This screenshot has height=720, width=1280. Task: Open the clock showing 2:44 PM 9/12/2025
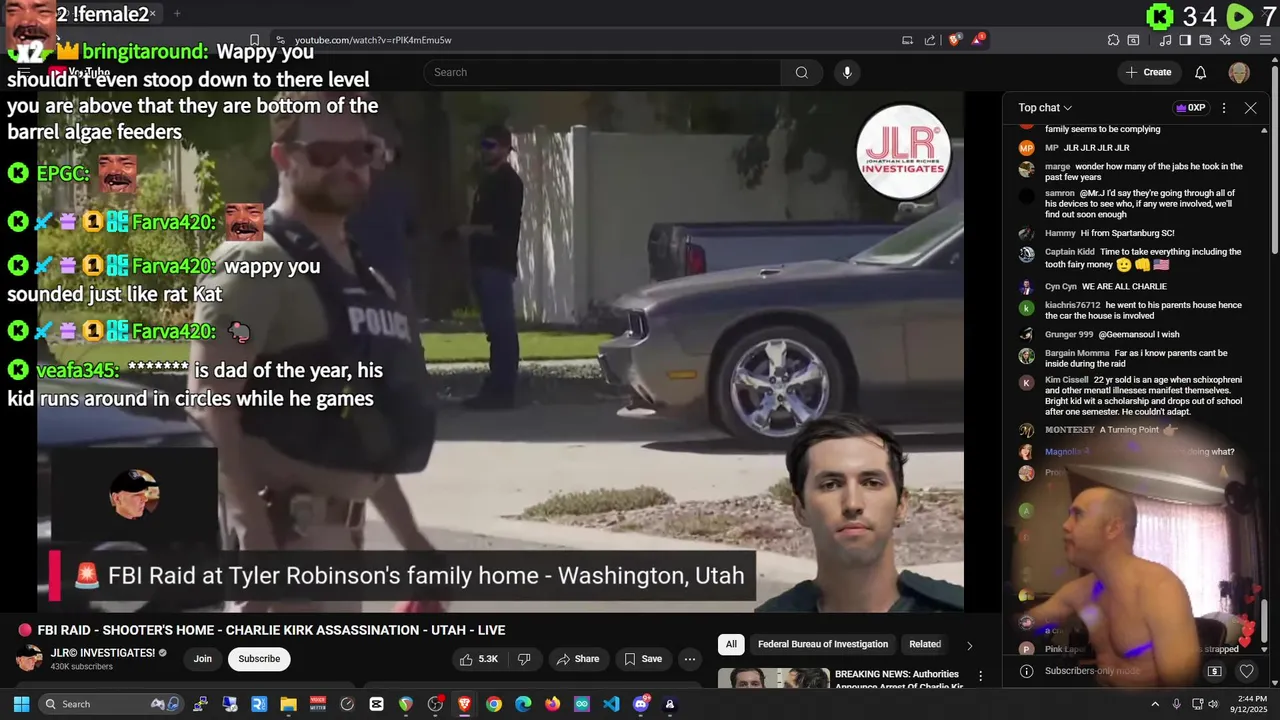[x=1251, y=704]
